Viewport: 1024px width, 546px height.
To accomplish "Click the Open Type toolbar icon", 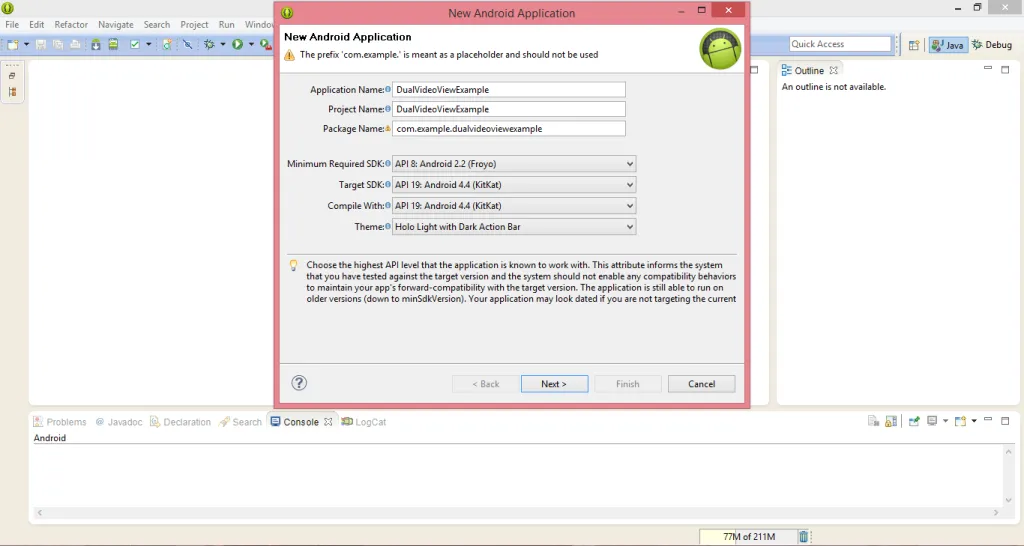I will coord(167,44).
